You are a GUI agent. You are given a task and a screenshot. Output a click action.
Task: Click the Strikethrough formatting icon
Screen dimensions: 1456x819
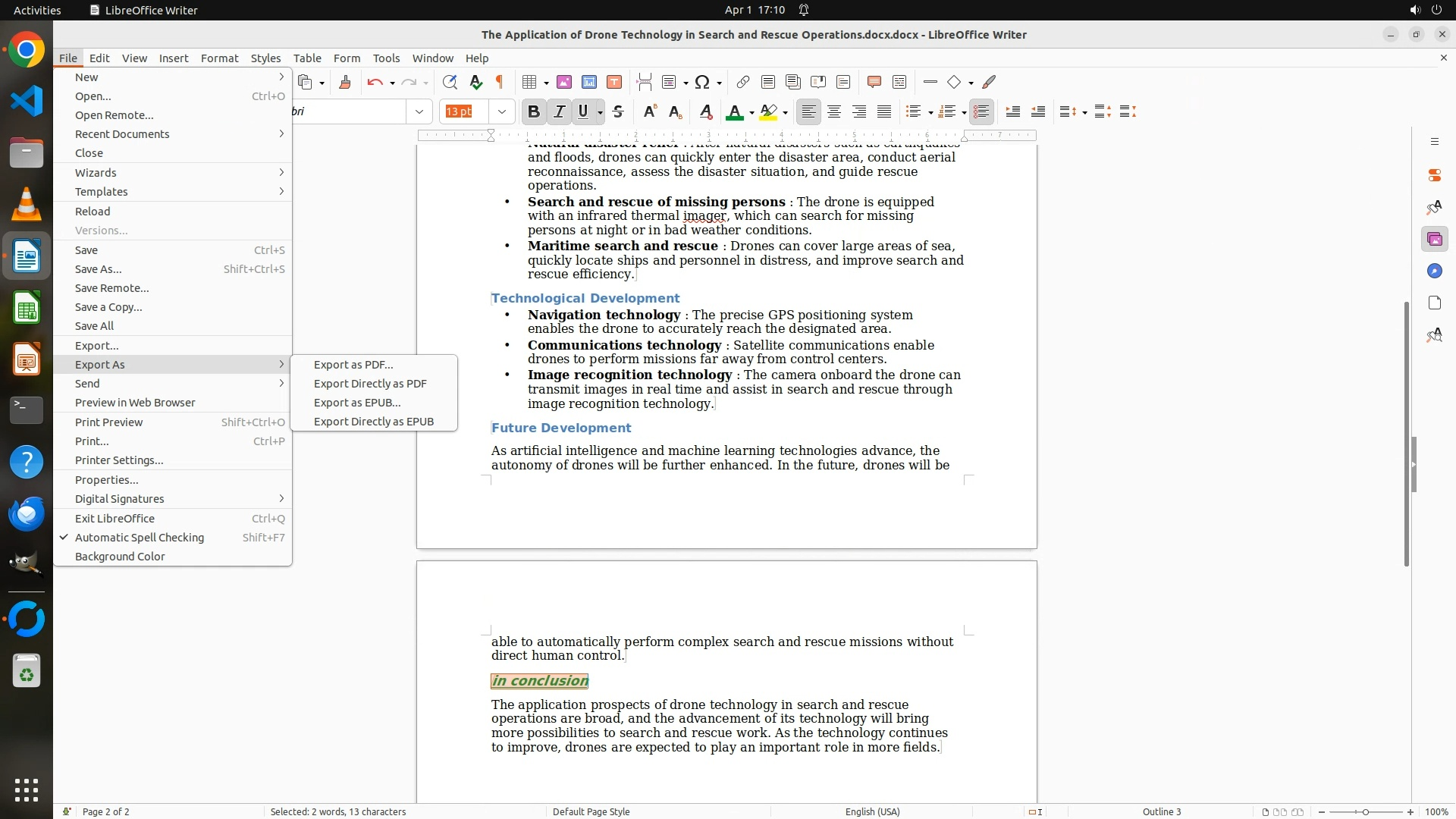click(618, 112)
